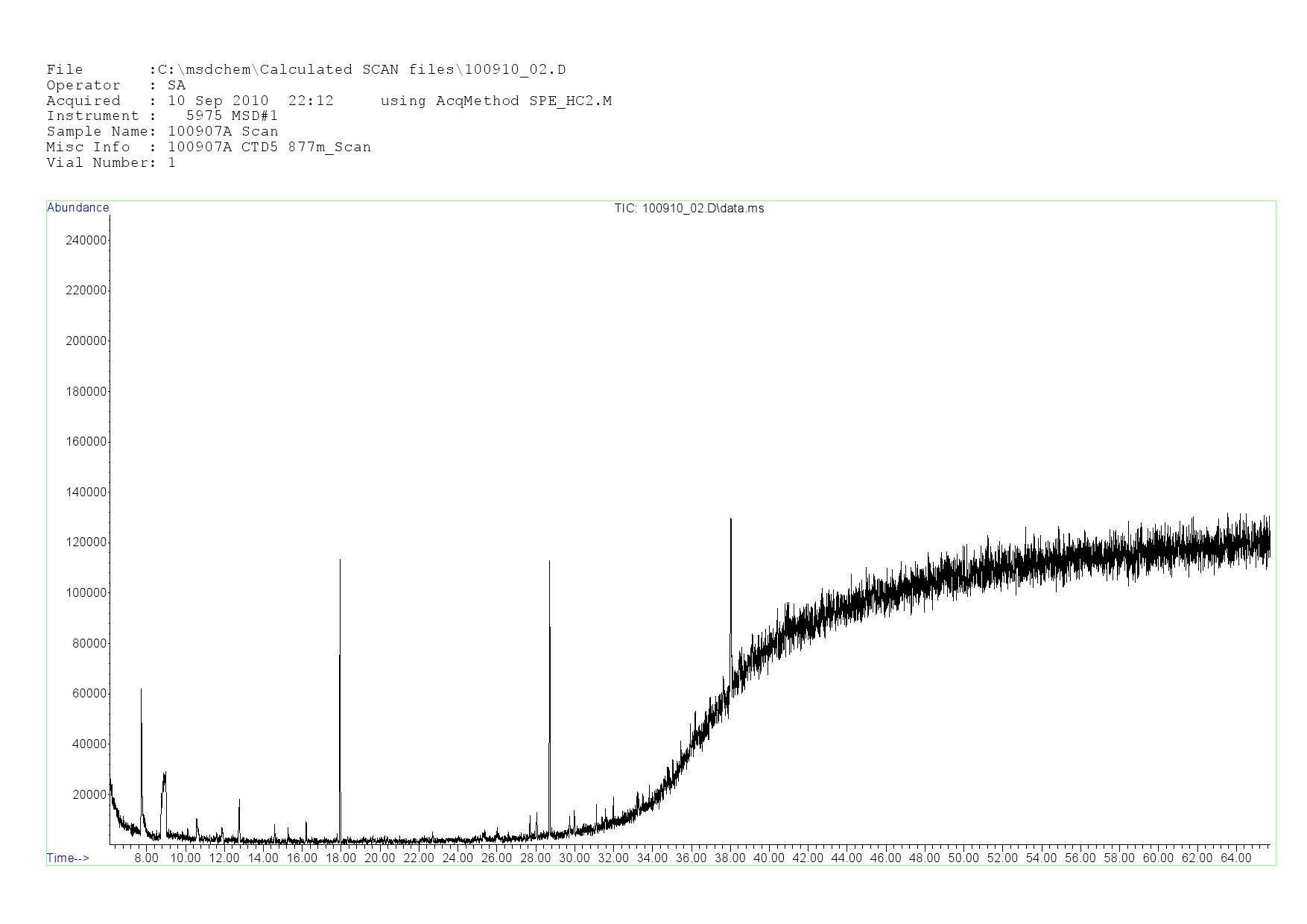Click the File path line in header

pos(306,70)
